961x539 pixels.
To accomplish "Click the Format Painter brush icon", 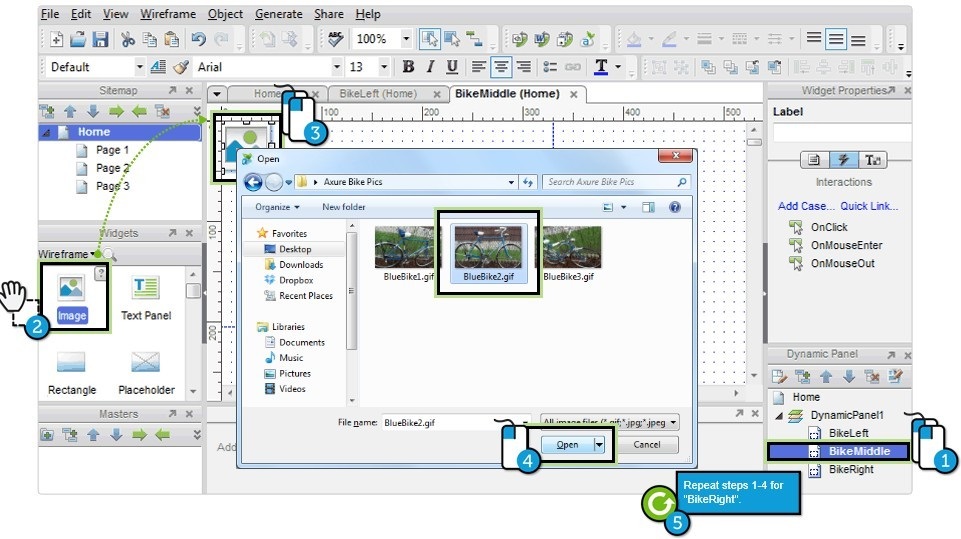I will (x=180, y=67).
